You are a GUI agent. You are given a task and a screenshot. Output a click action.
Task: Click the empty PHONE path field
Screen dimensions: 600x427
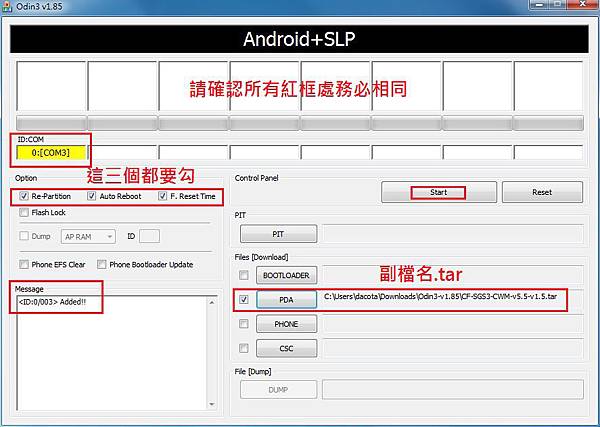453,324
